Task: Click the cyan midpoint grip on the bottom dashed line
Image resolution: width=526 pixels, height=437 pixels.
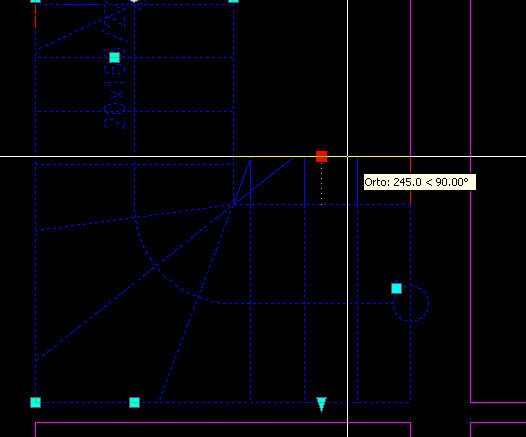Action: (135, 402)
